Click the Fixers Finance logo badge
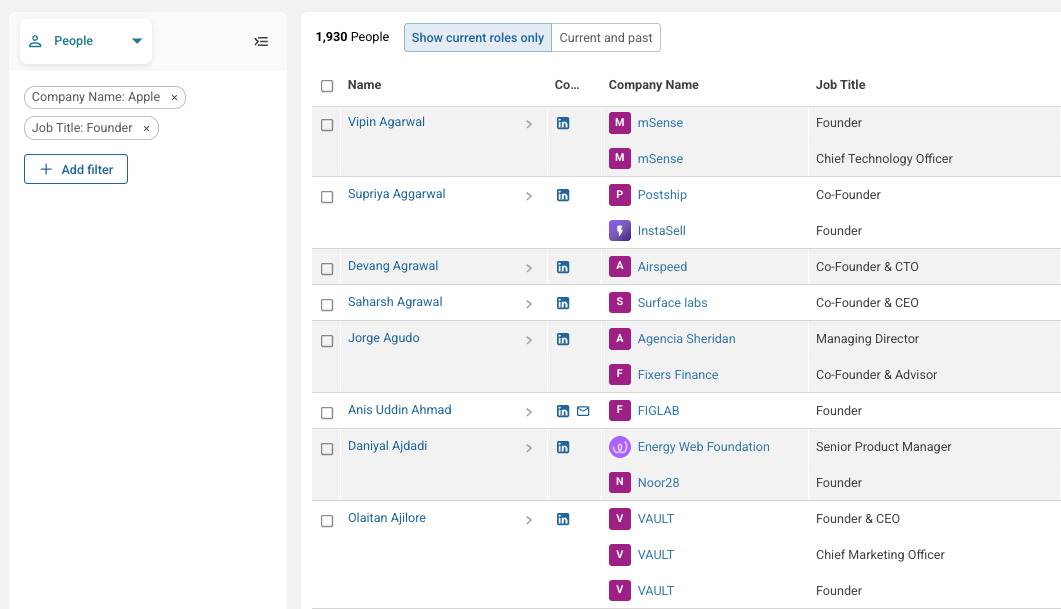This screenshot has width=1061, height=609. (620, 374)
